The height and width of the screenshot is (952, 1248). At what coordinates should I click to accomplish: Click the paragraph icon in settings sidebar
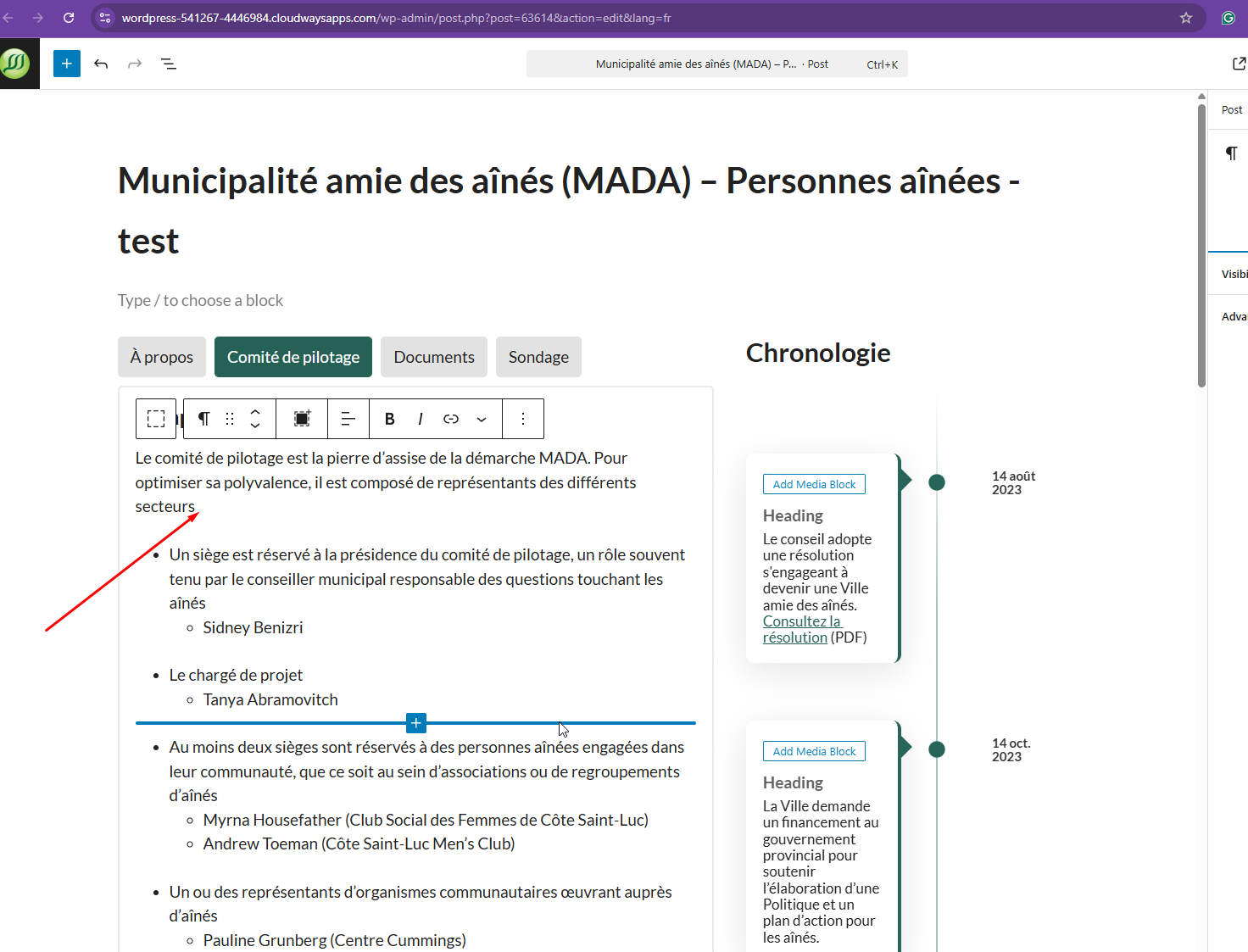(1232, 153)
